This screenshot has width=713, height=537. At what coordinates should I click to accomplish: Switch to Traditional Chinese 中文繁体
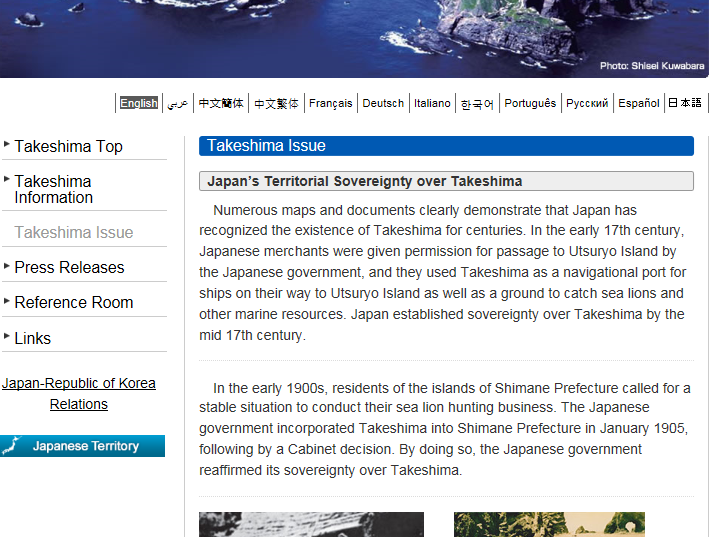pyautogui.click(x=276, y=103)
